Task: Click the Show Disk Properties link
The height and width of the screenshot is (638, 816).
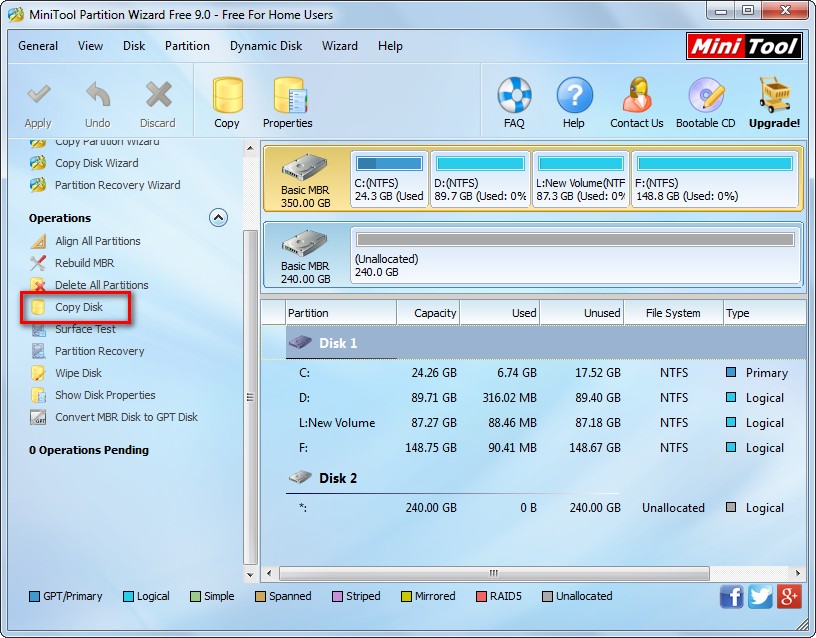Action: (x=105, y=395)
